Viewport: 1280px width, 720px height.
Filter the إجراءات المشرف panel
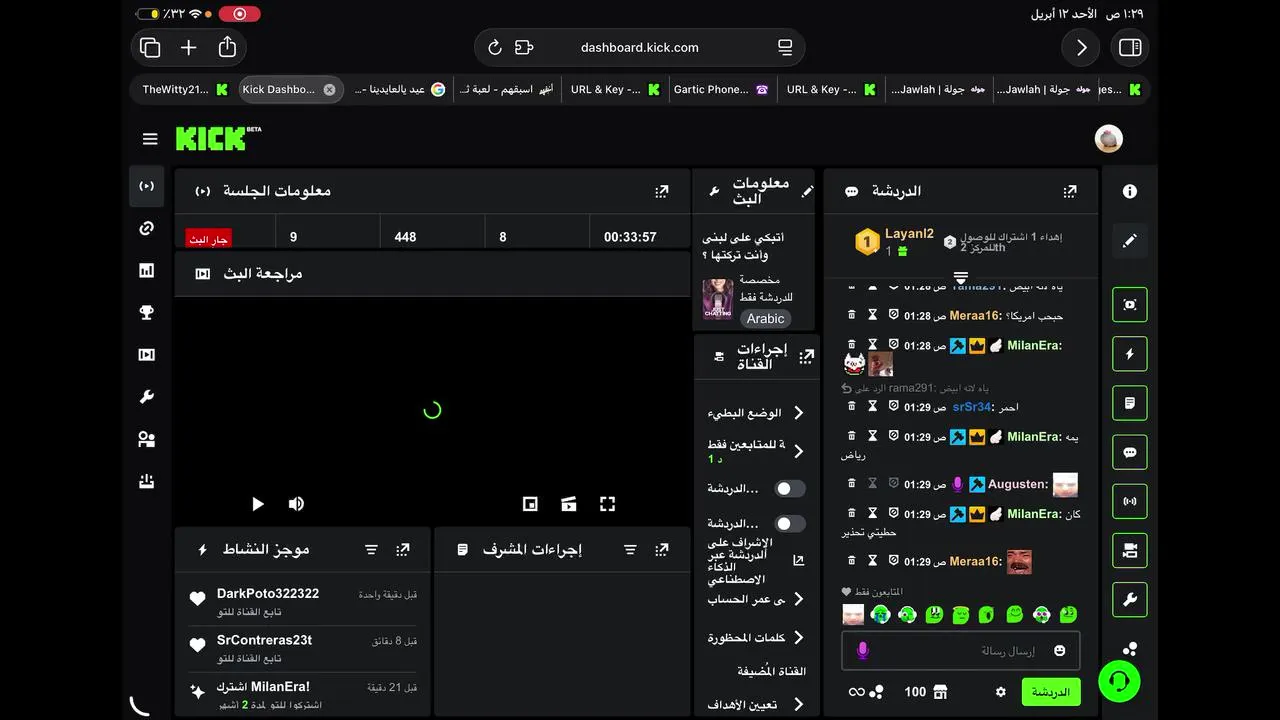pos(630,550)
